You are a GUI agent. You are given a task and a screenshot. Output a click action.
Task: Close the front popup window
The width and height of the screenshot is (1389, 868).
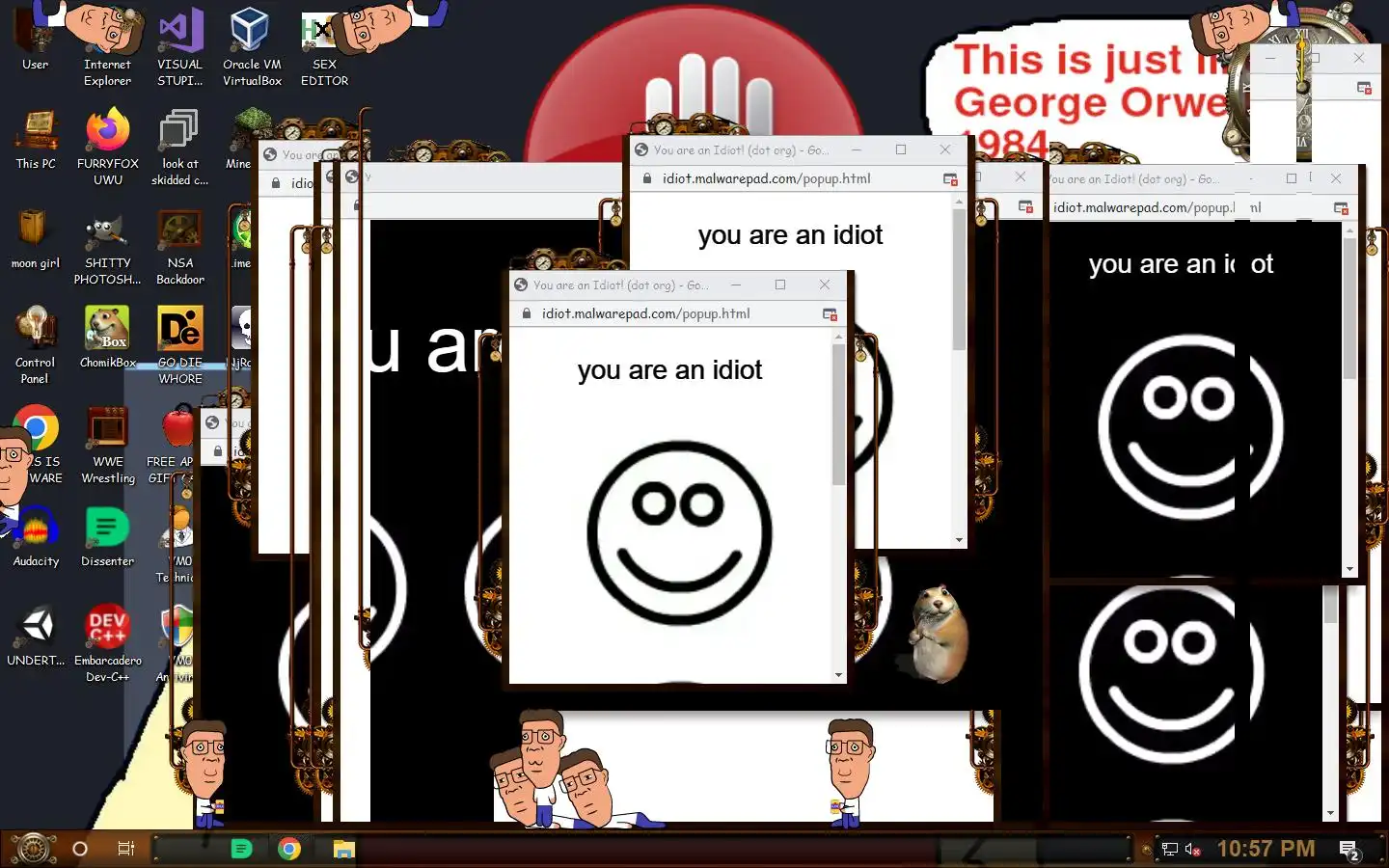tap(825, 285)
